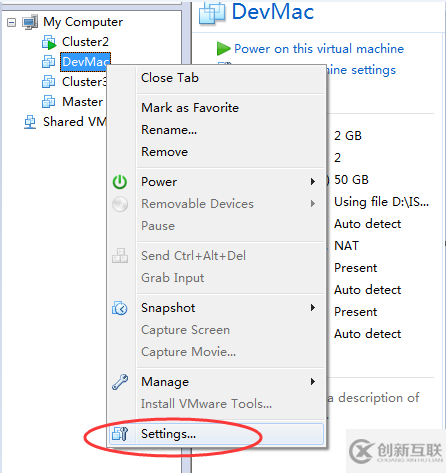This screenshot has width=446, height=473.
Task: Select My Computer label in tree
Action: (83, 22)
